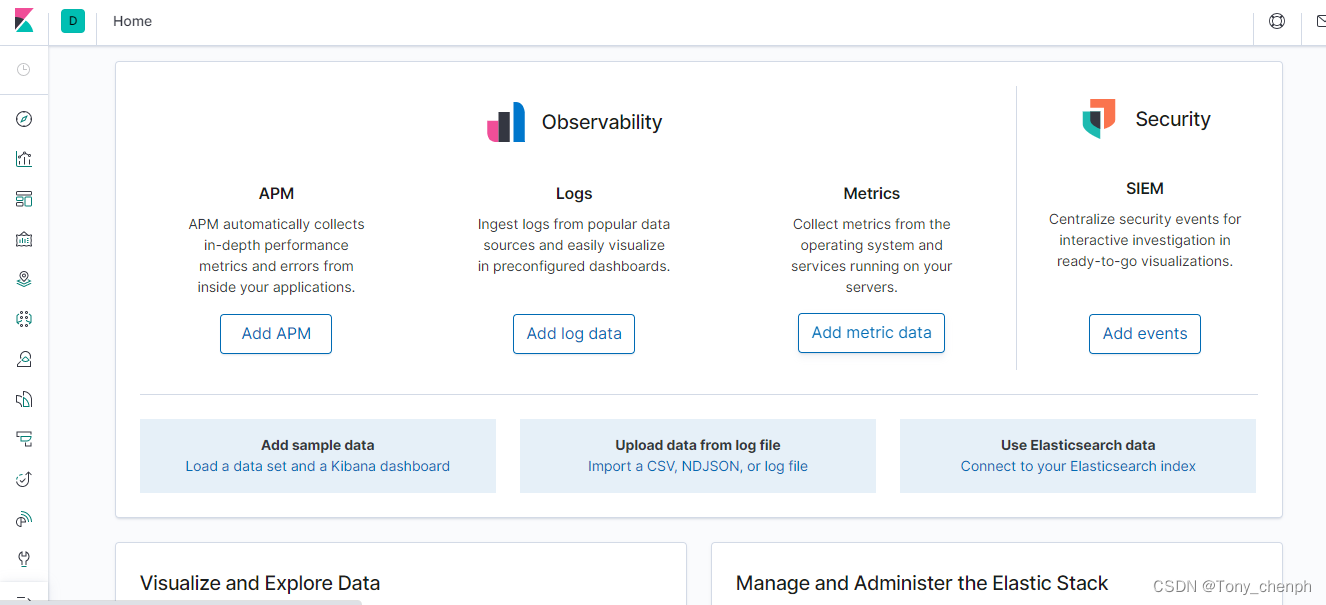Open Logs from the sidebar
Viewport: 1326px width, 605px height.
click(24, 399)
